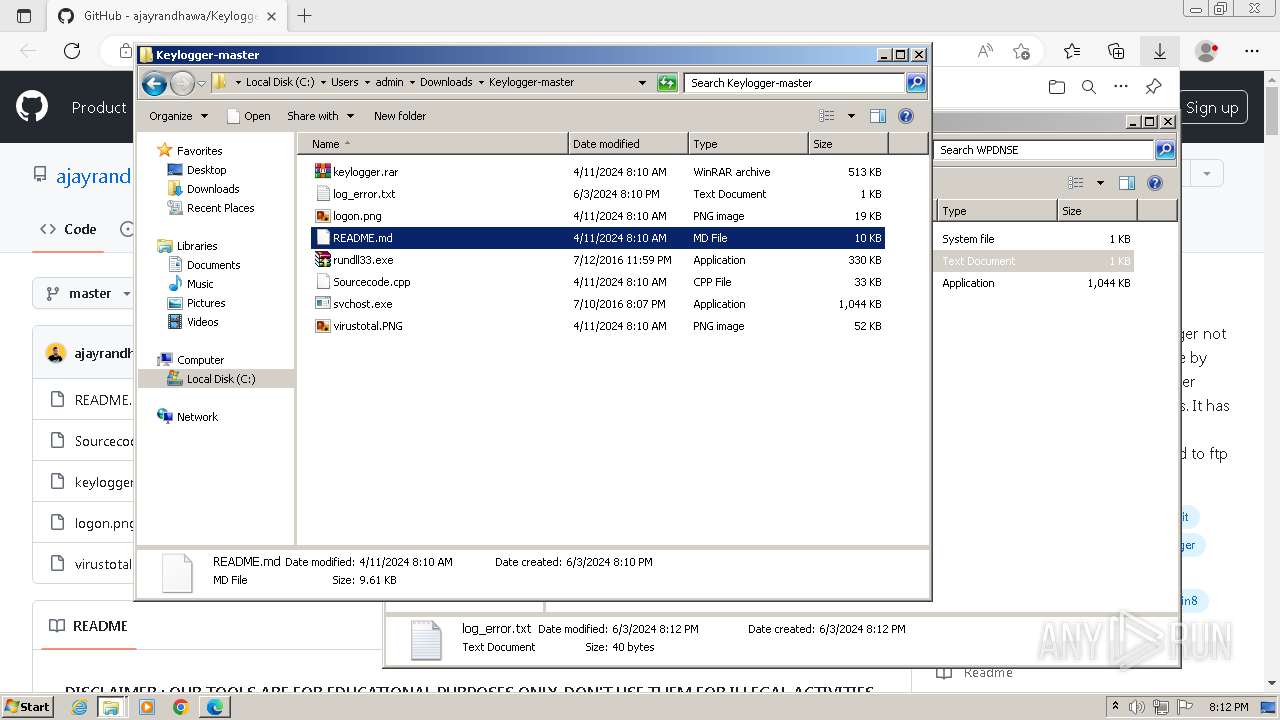Click the Help question mark icon
Viewport: 1280px width, 720px height.
click(906, 116)
